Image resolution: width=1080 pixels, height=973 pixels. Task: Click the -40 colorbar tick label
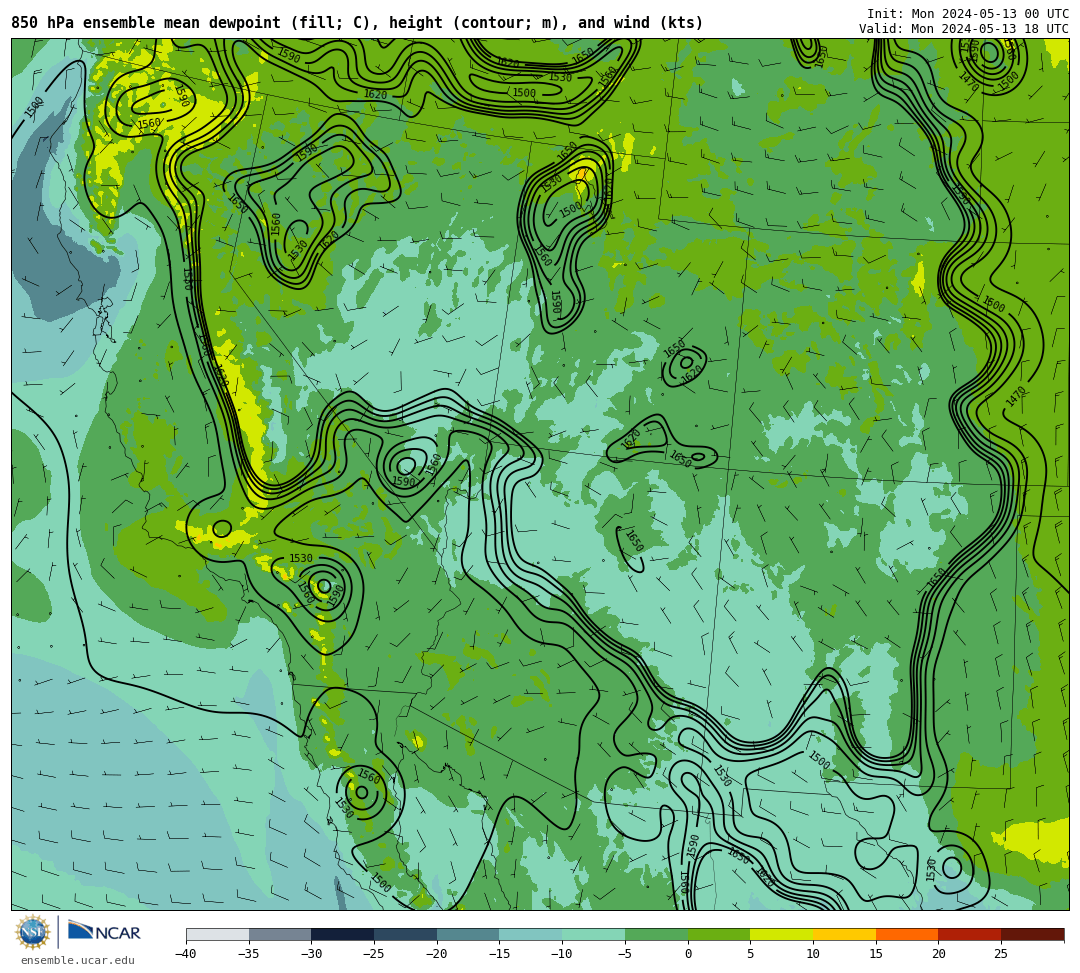tap(185, 954)
